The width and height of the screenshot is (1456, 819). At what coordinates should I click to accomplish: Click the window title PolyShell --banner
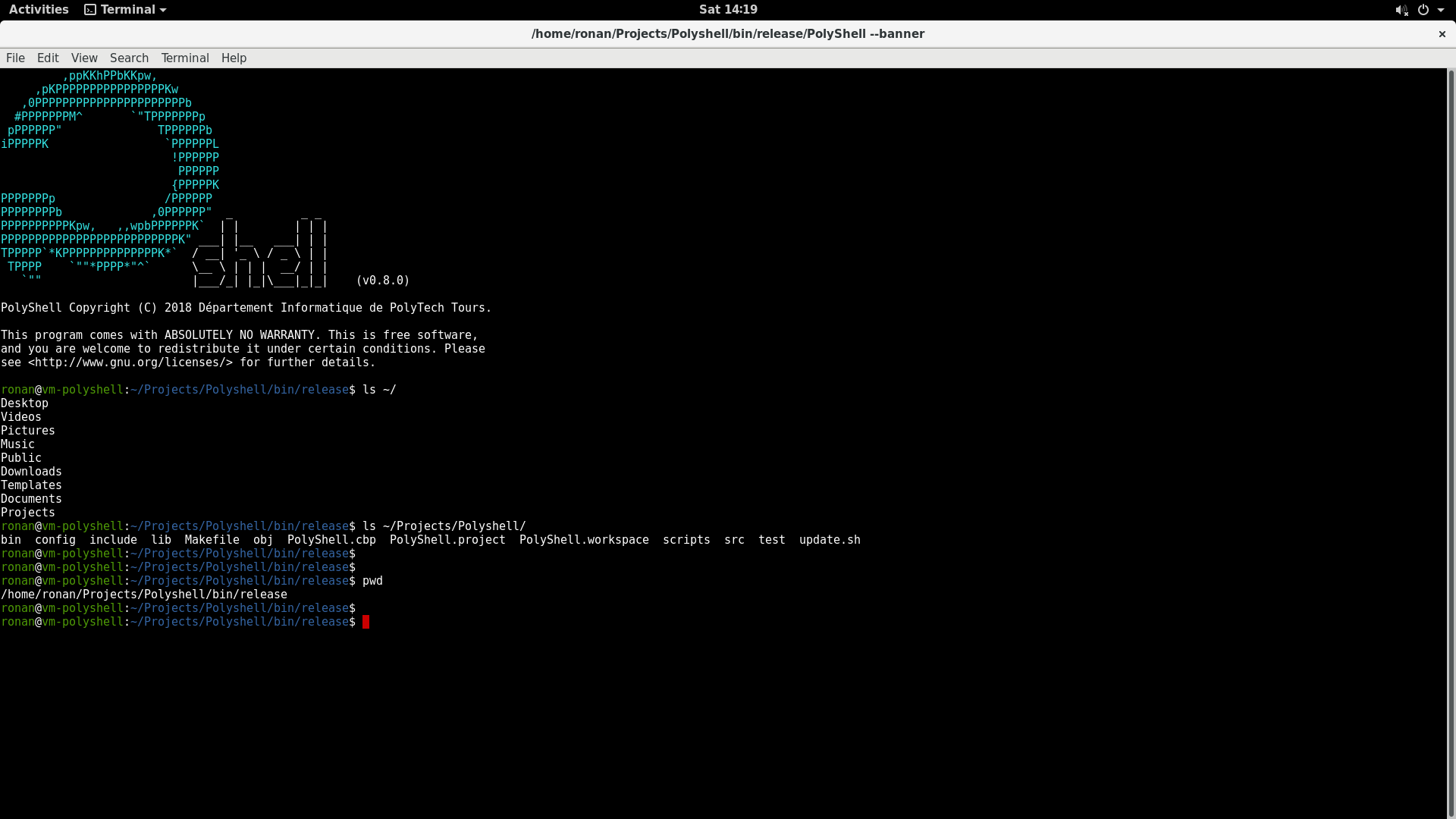tap(728, 33)
